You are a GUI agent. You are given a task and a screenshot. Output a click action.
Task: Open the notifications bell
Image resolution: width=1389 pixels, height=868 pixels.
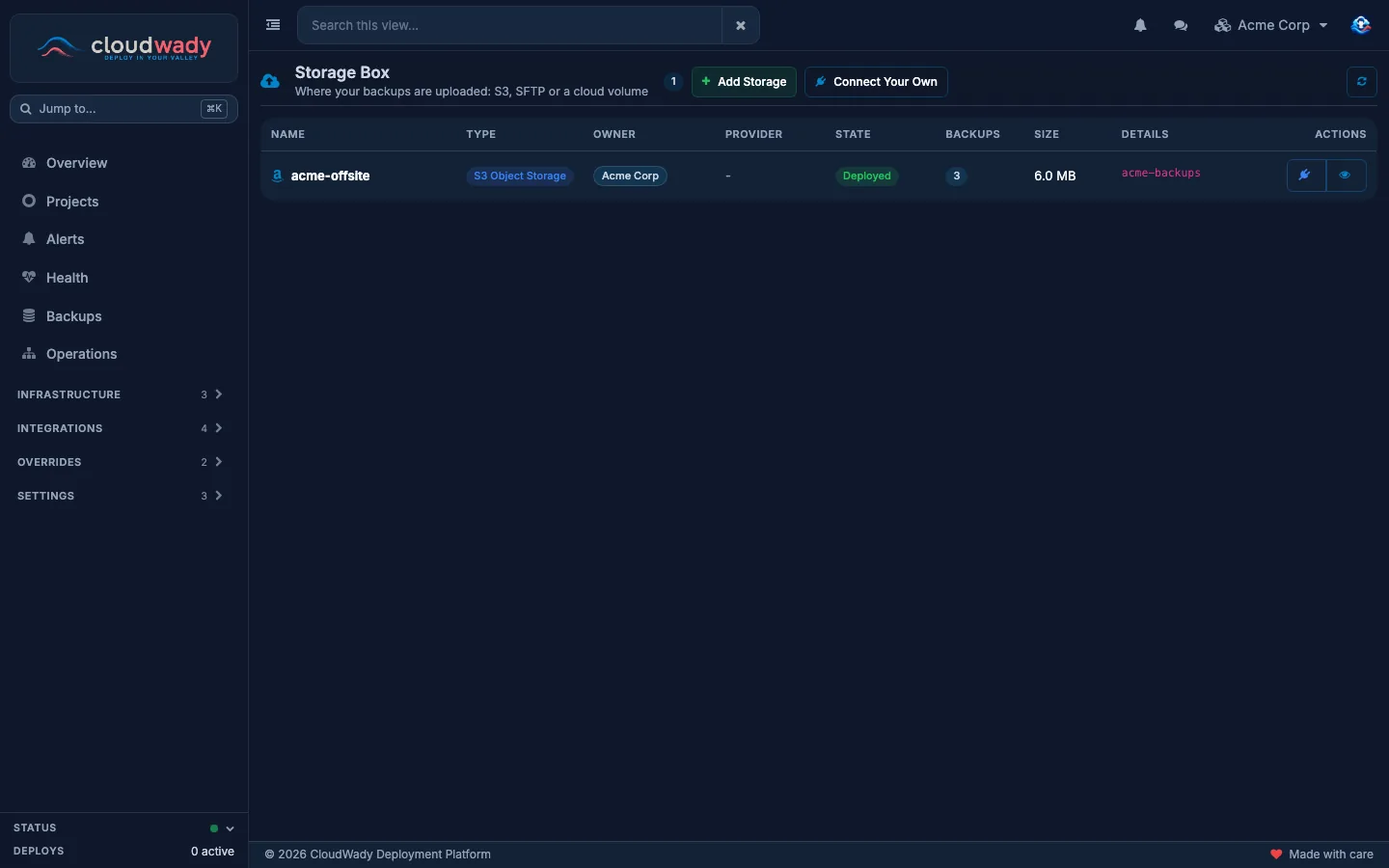pos(1140,25)
